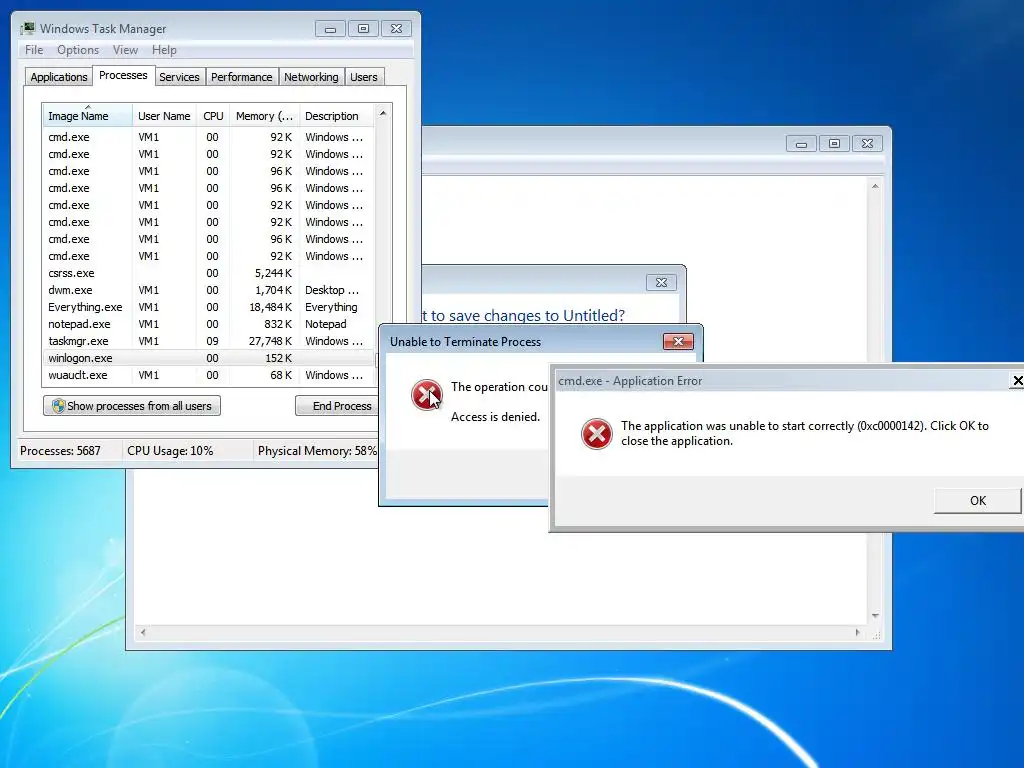The height and width of the screenshot is (768, 1024).
Task: Click OK in cmd.exe Application Error dialog
Action: point(978,500)
